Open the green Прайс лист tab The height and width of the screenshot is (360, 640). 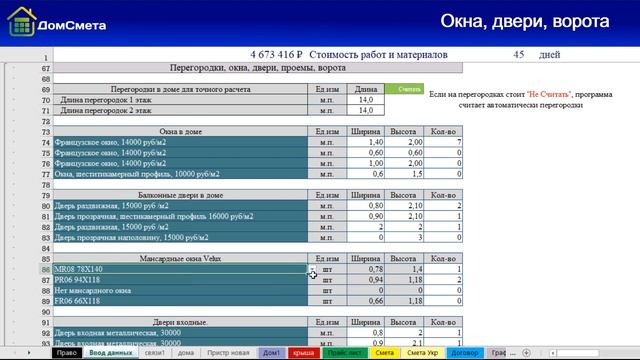point(345,353)
